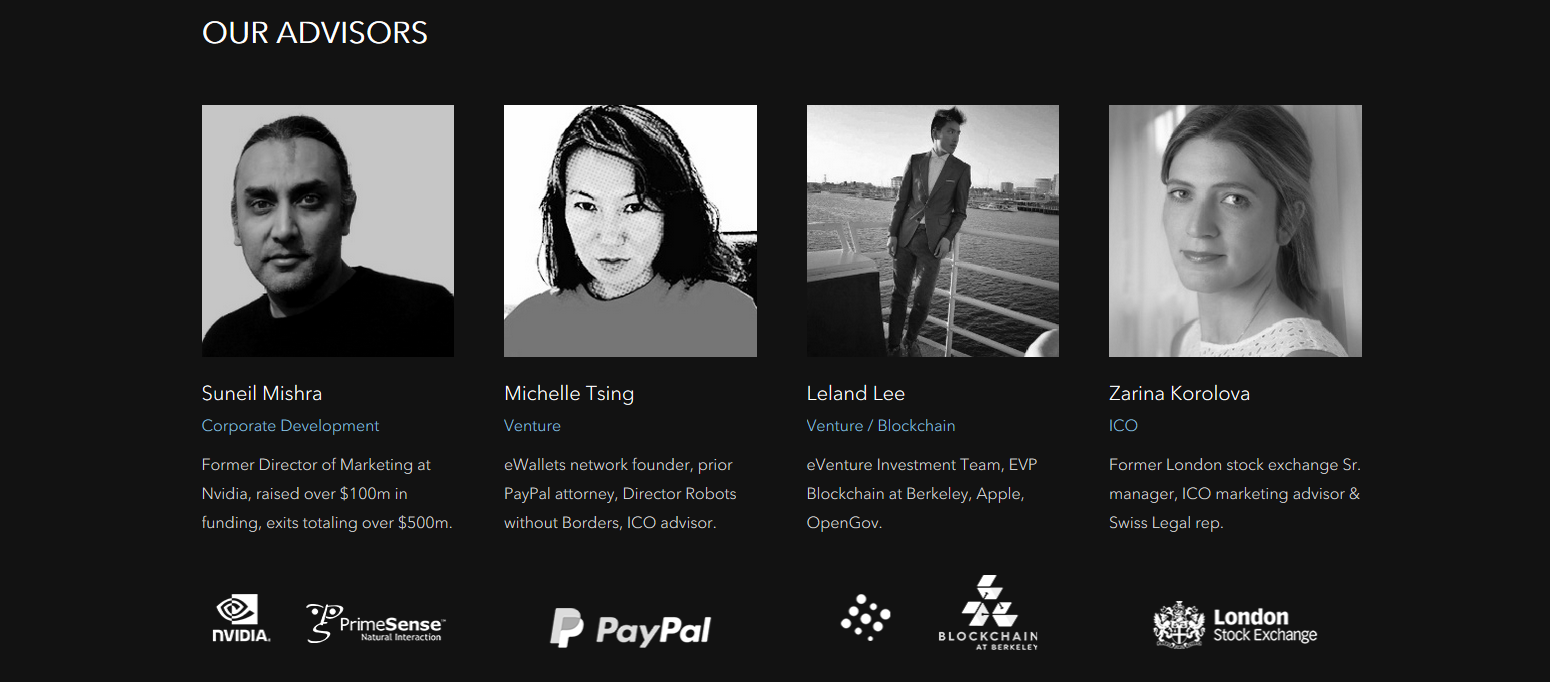Click the OUR ADVISORS heading
Screen dimensions: 1550x682
pyautogui.click(x=315, y=33)
